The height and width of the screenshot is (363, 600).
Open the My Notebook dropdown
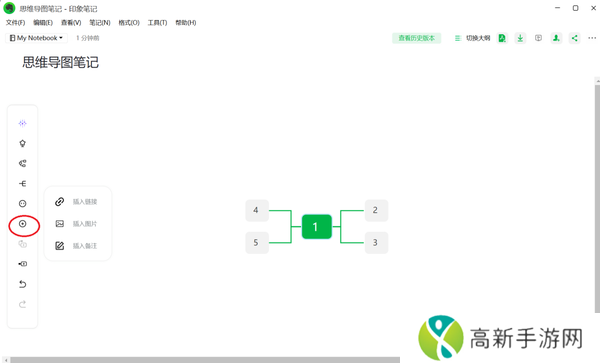tap(36, 38)
